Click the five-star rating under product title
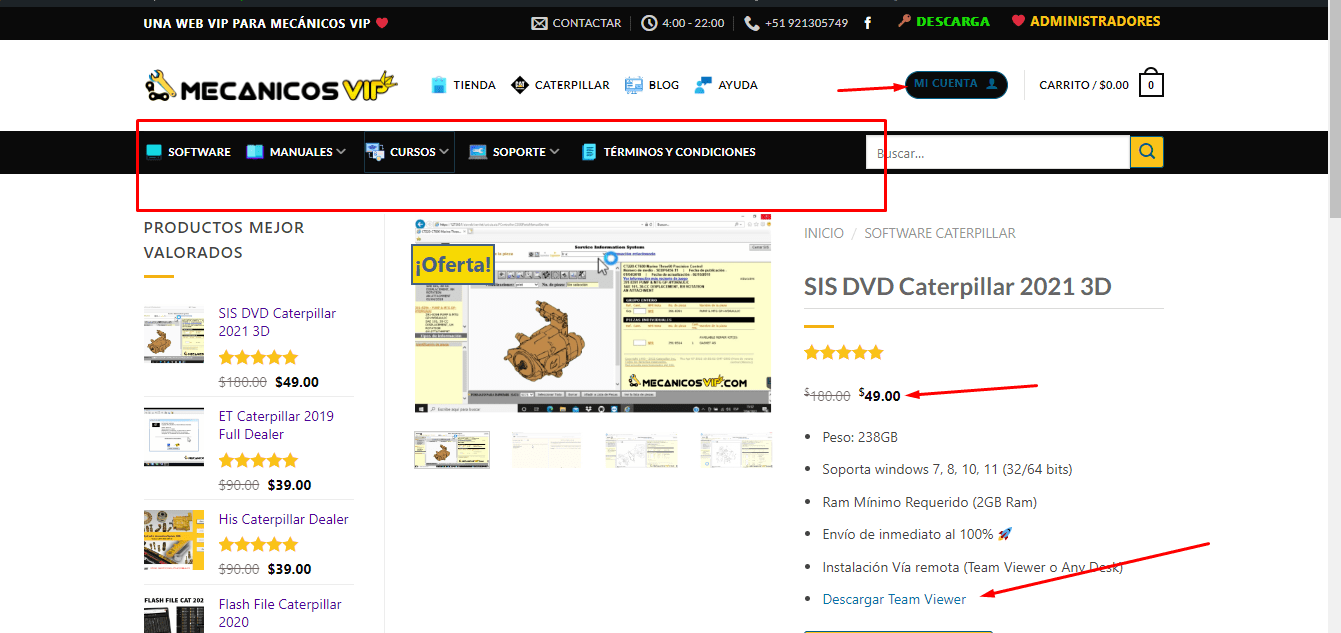 tap(844, 352)
